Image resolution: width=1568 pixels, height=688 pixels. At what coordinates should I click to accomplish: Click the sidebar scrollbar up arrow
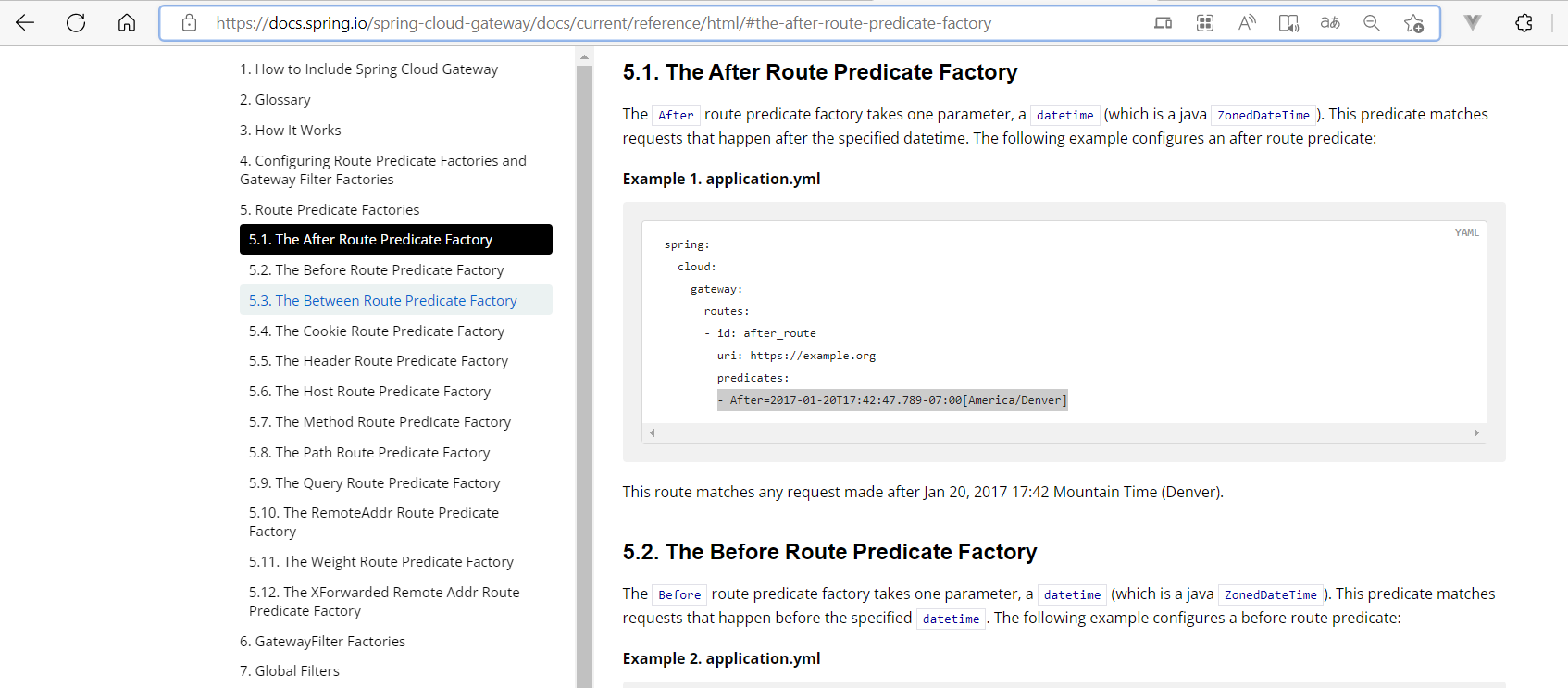click(x=584, y=57)
